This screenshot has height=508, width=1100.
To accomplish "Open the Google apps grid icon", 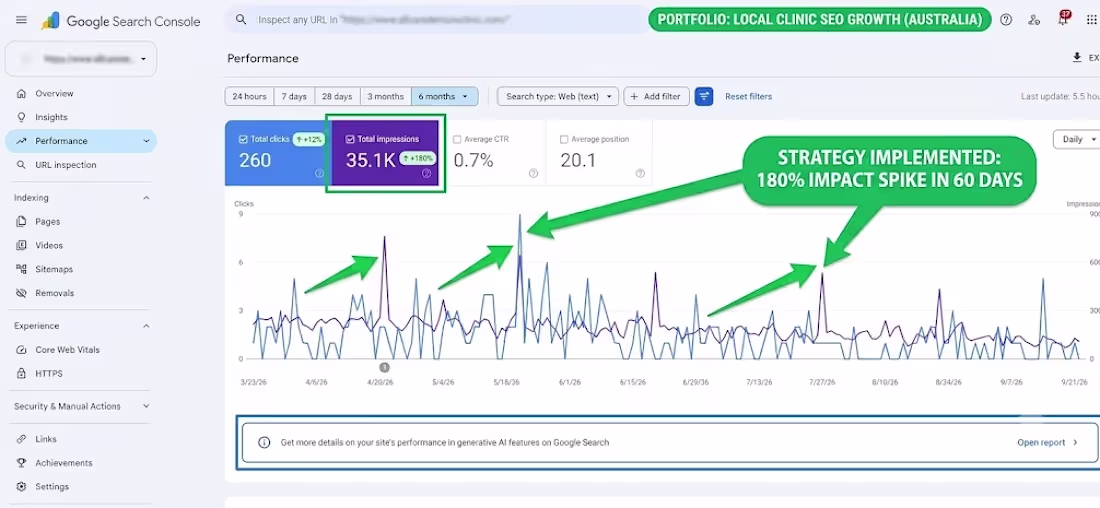I will coord(1091,20).
